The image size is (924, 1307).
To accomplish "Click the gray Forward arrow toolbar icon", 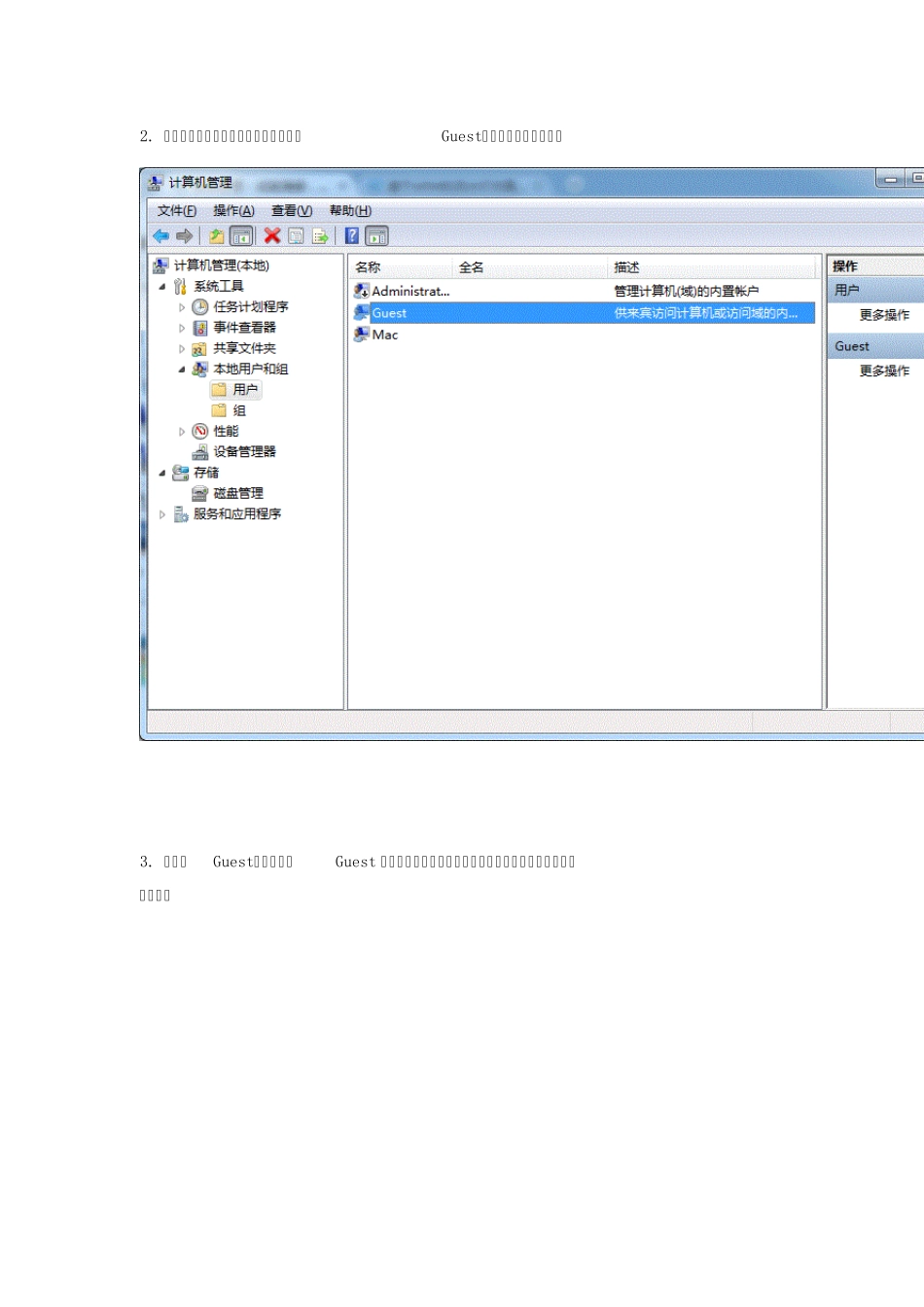I will 184,235.
